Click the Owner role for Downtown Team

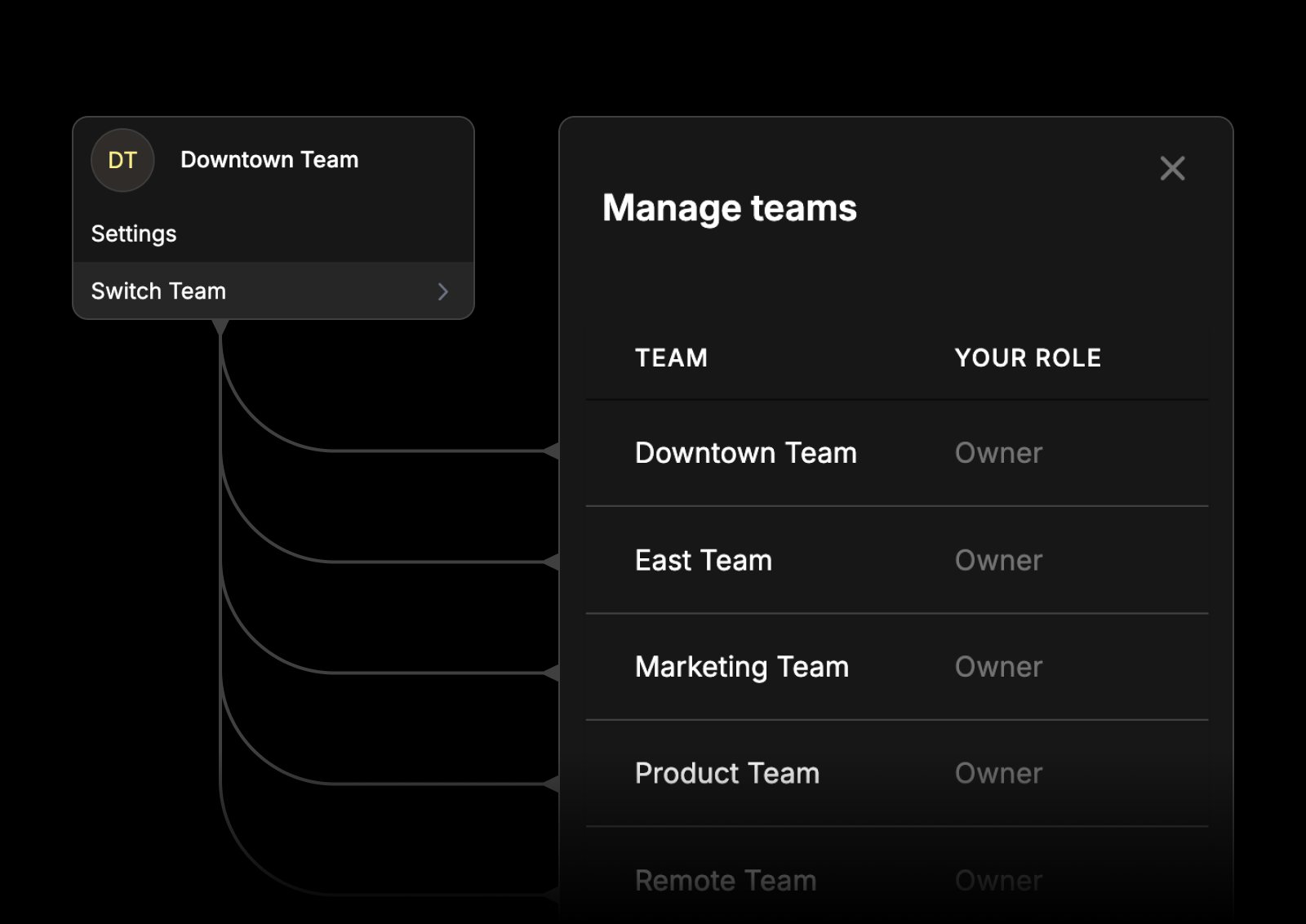coord(998,453)
